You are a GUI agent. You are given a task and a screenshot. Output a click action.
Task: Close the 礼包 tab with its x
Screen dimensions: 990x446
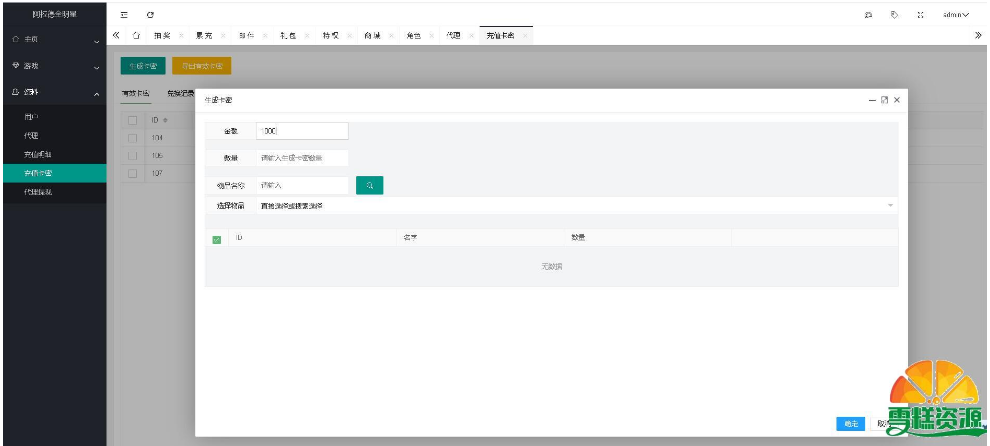click(307, 36)
